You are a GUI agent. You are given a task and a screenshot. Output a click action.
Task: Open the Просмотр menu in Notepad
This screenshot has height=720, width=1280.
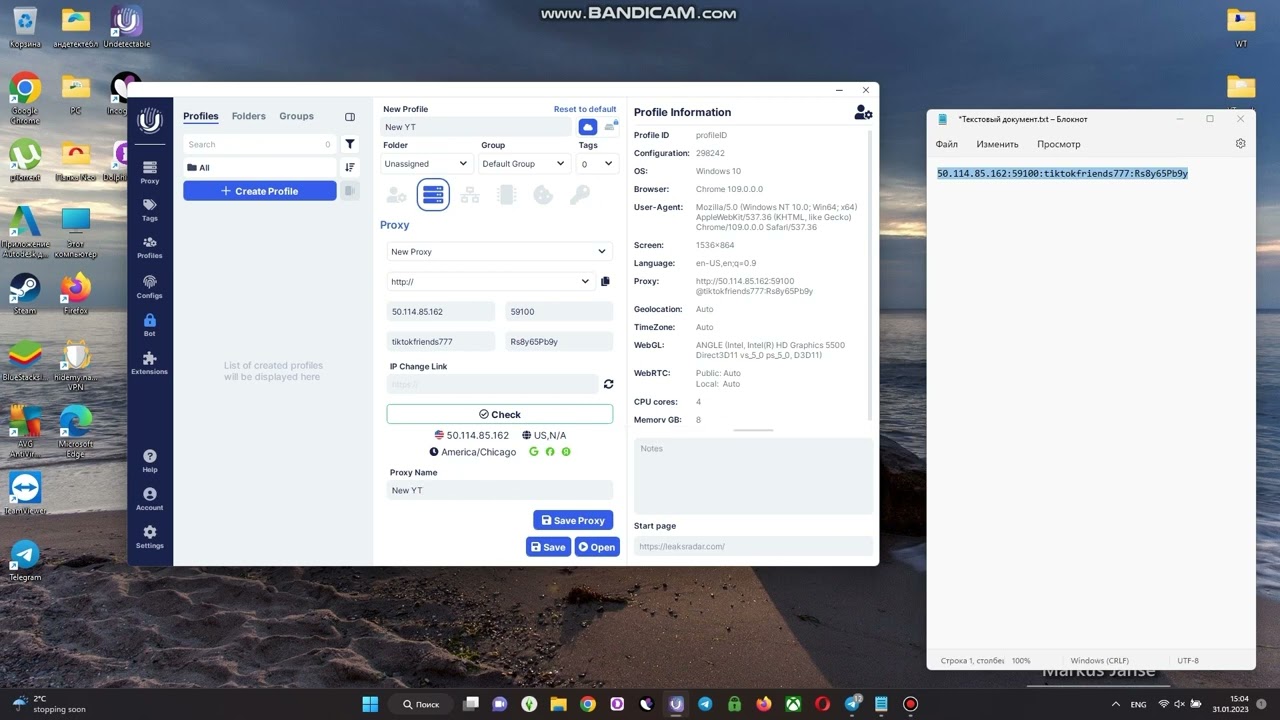point(1058,144)
